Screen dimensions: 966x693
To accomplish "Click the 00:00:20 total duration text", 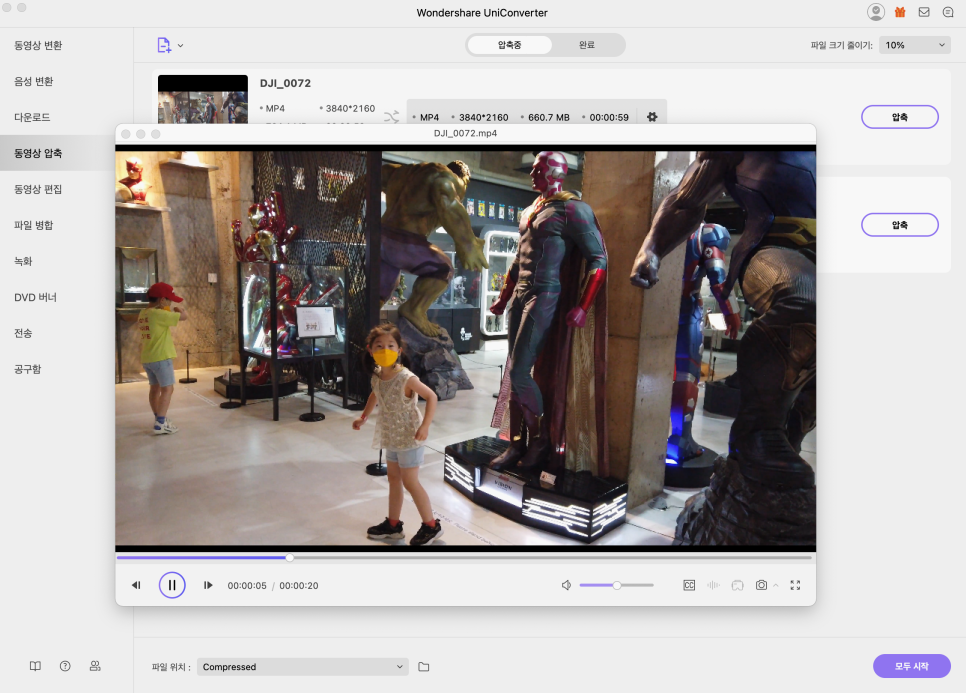I will click(x=299, y=586).
